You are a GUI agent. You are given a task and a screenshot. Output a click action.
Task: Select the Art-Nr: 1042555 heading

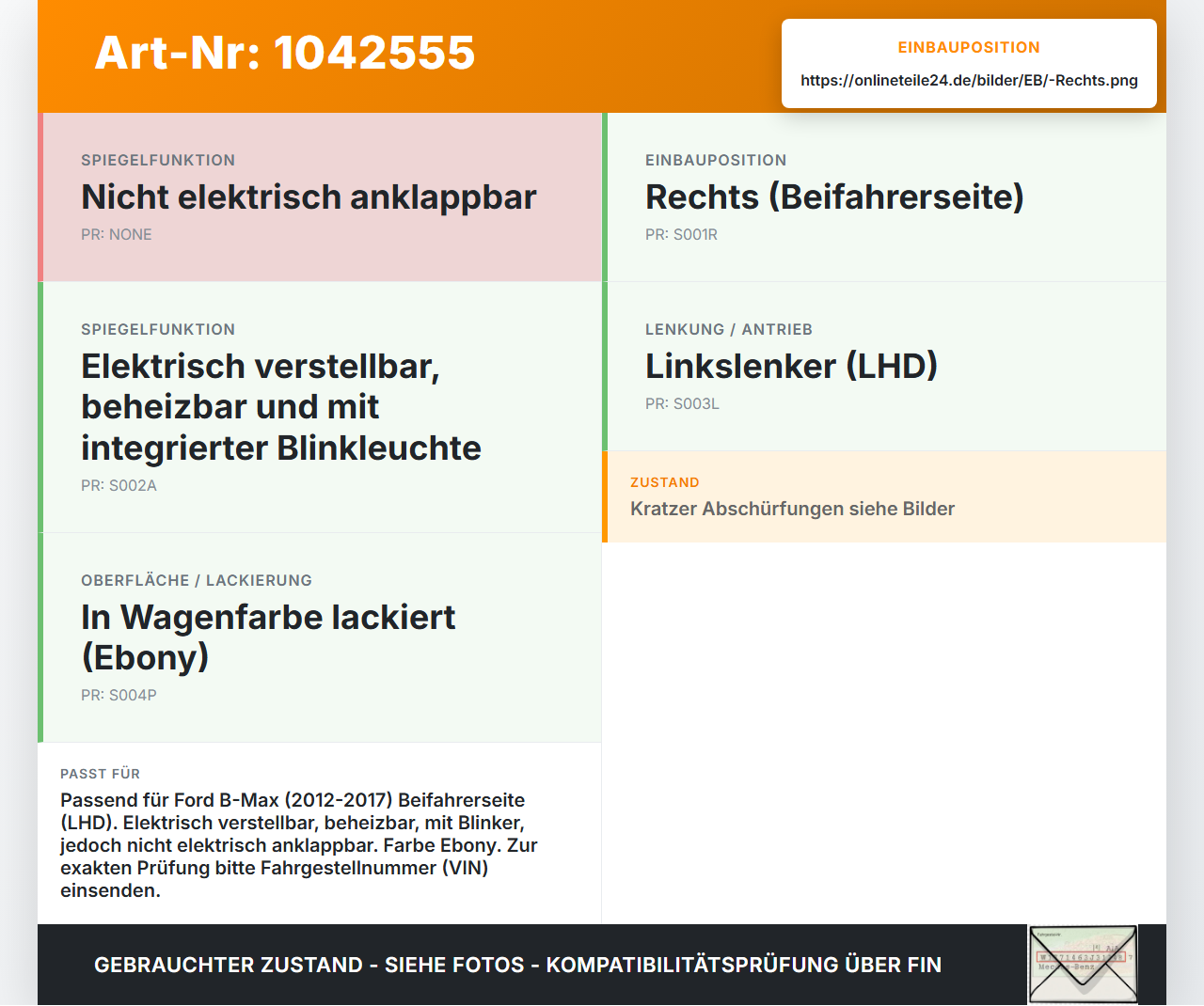[x=285, y=53]
